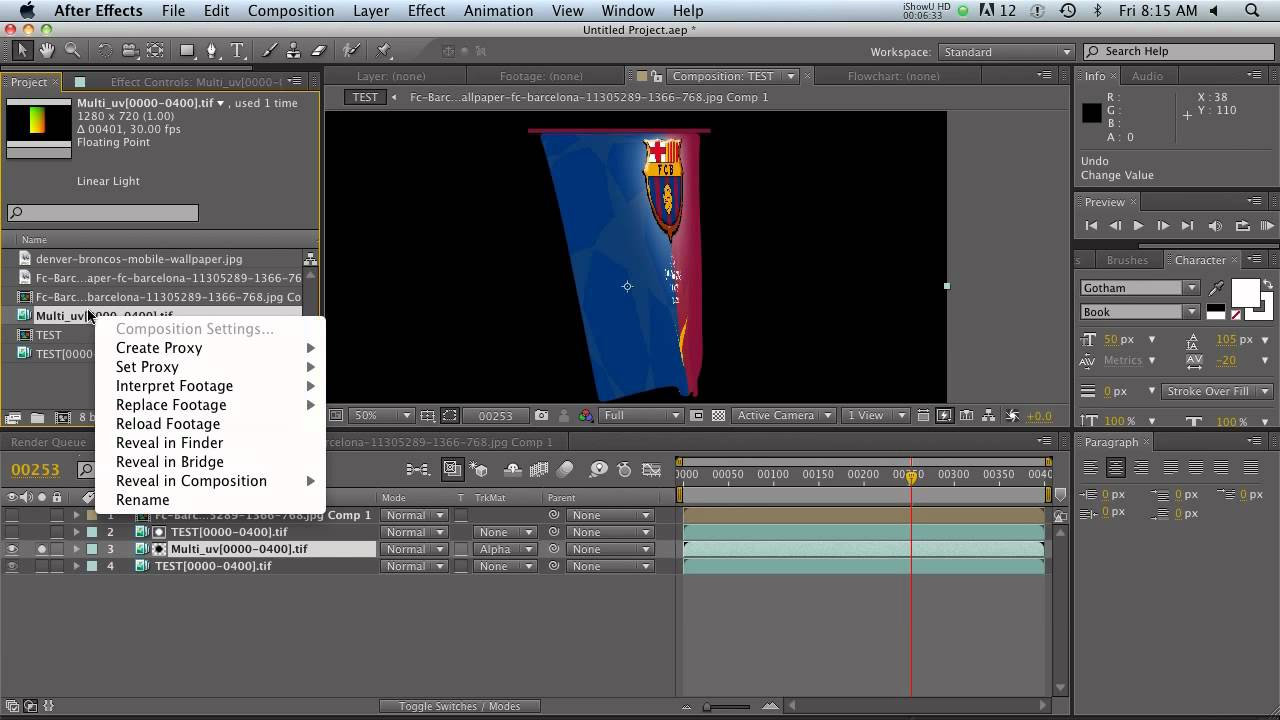The image size is (1280, 720).
Task: Open the 50% magnification dropdown
Action: click(x=380, y=416)
